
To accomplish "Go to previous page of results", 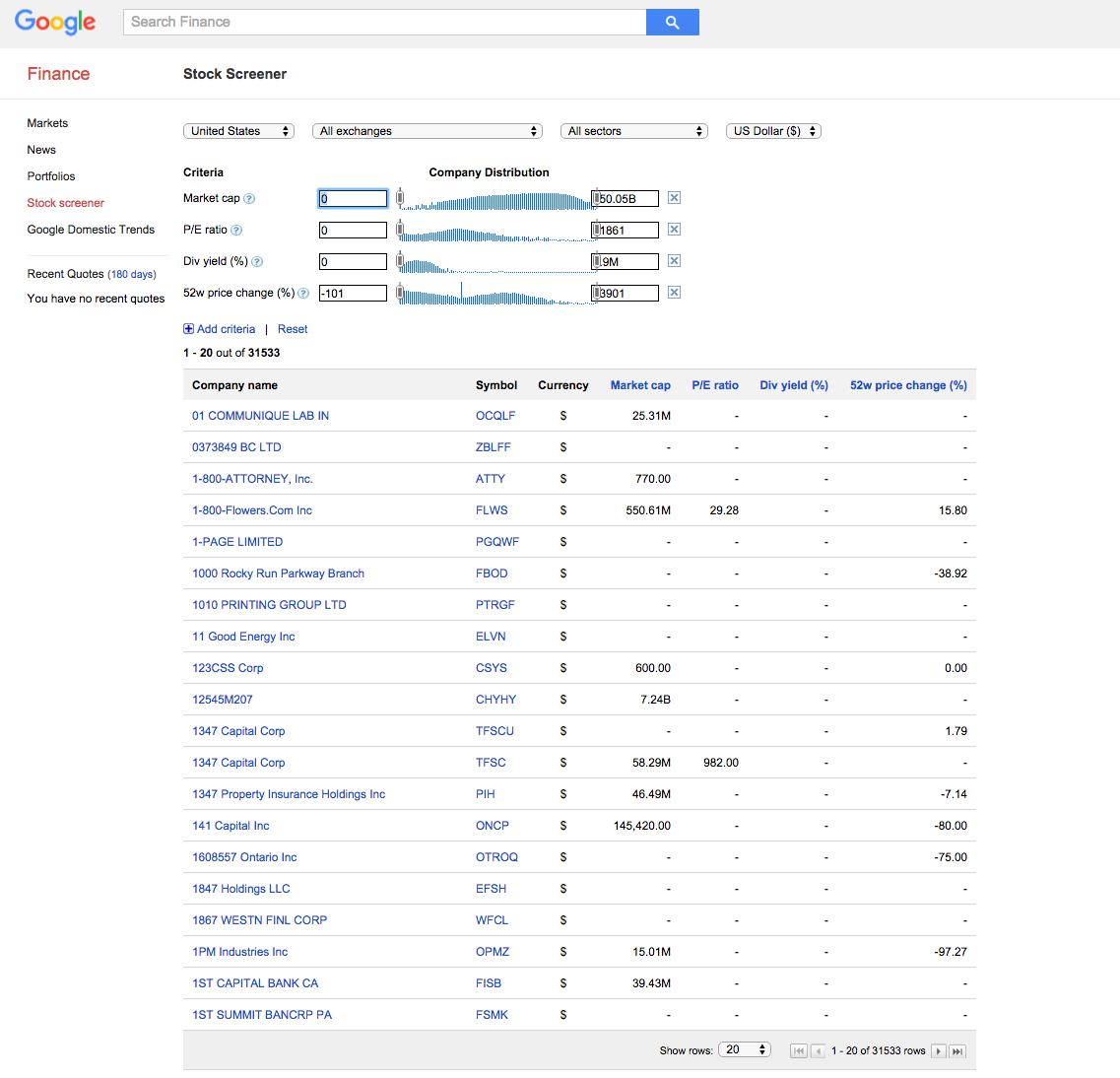I will (819, 1050).
